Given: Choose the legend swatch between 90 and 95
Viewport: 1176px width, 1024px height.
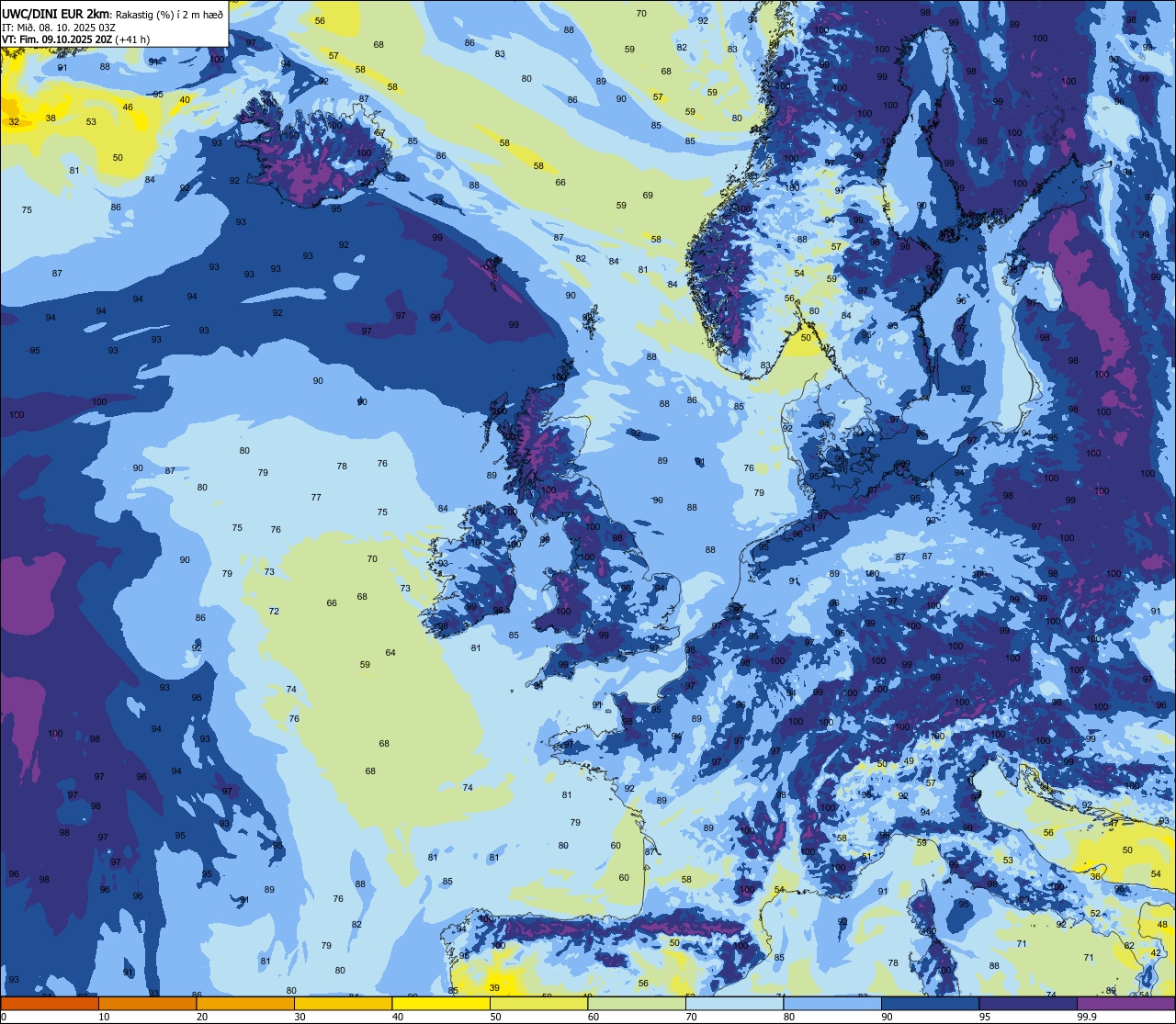Looking at the screenshot, I should coord(930,1004).
